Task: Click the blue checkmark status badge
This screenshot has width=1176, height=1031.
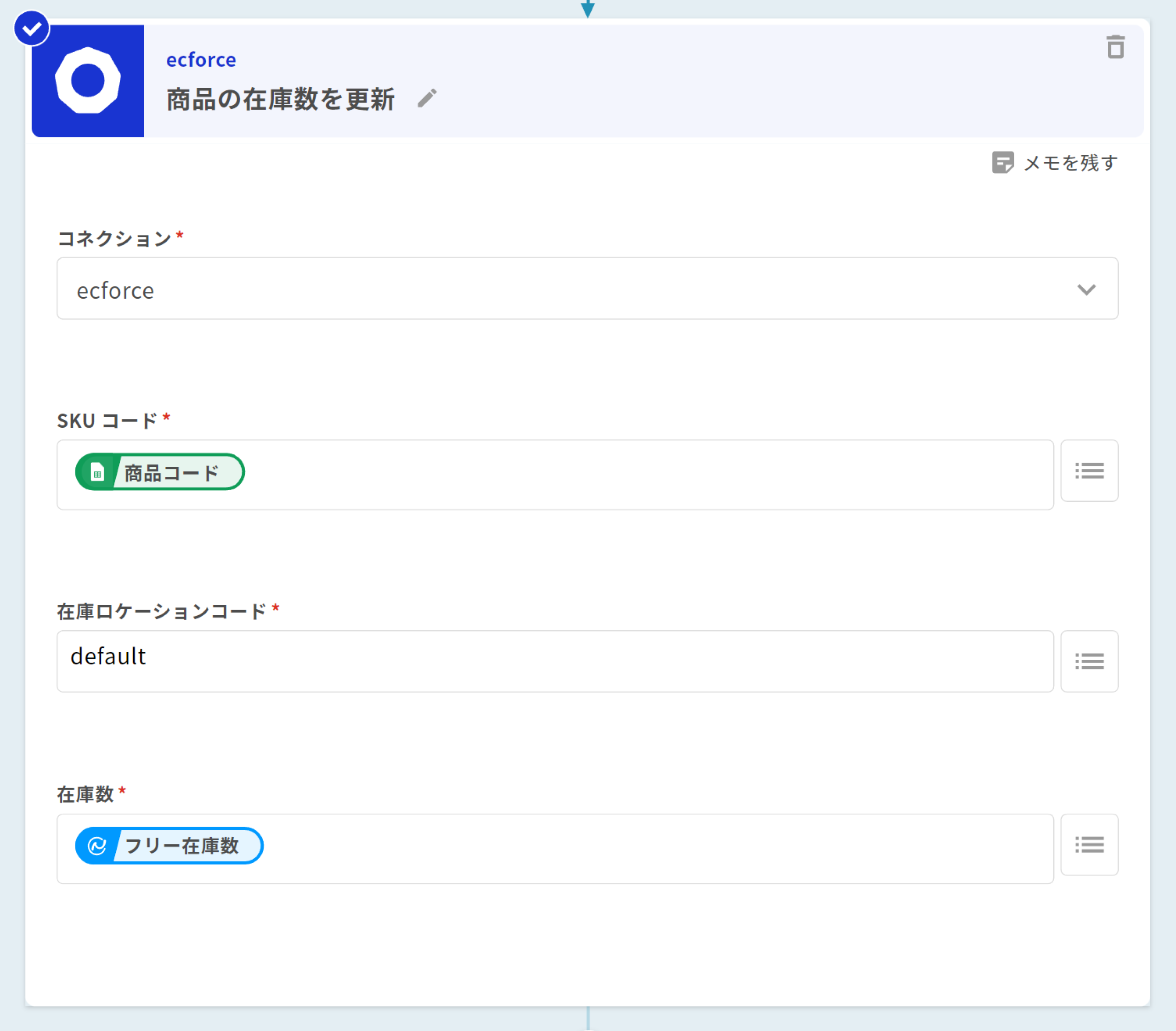Action: coord(32,28)
